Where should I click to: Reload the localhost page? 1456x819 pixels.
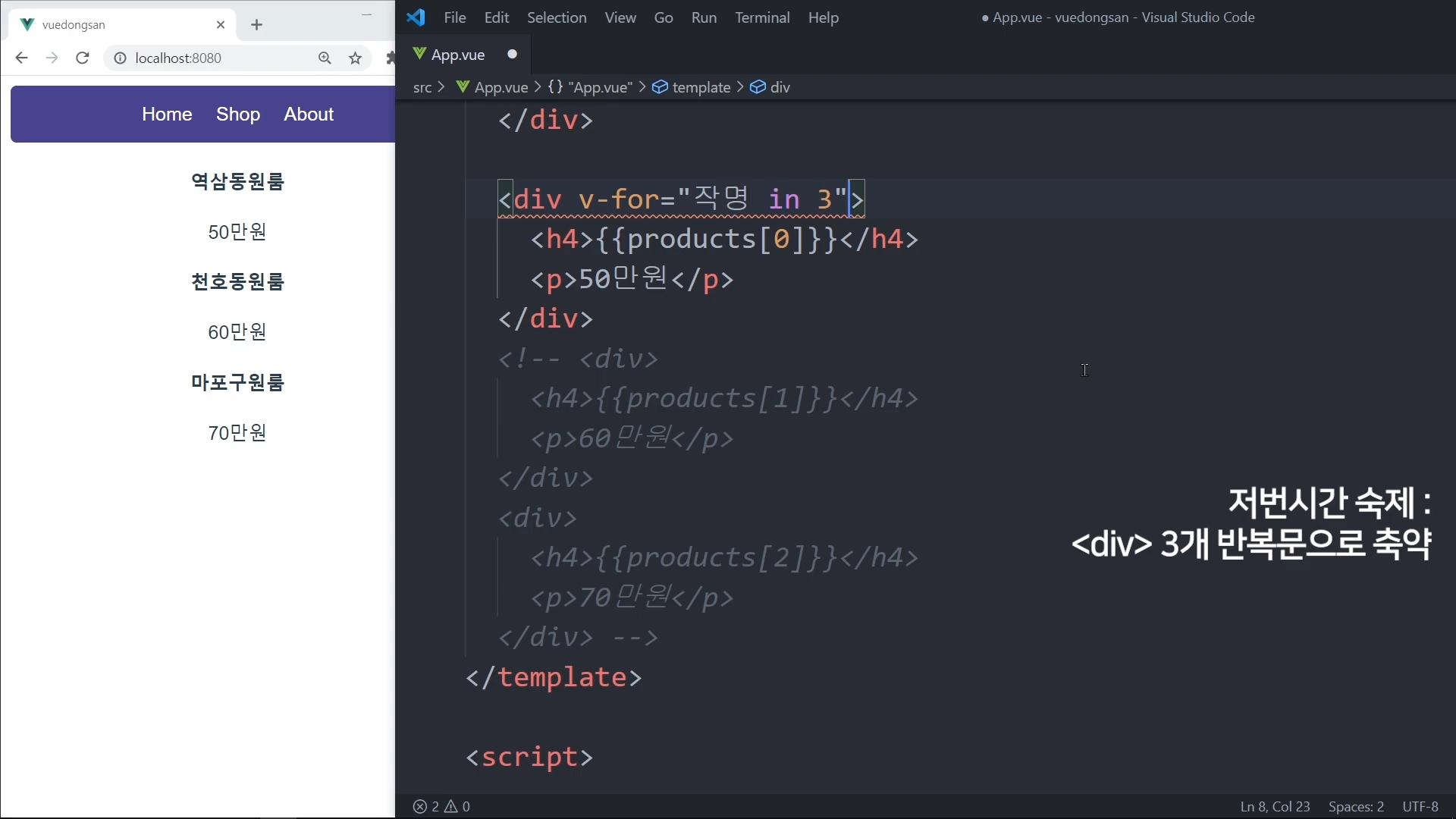coord(83,58)
